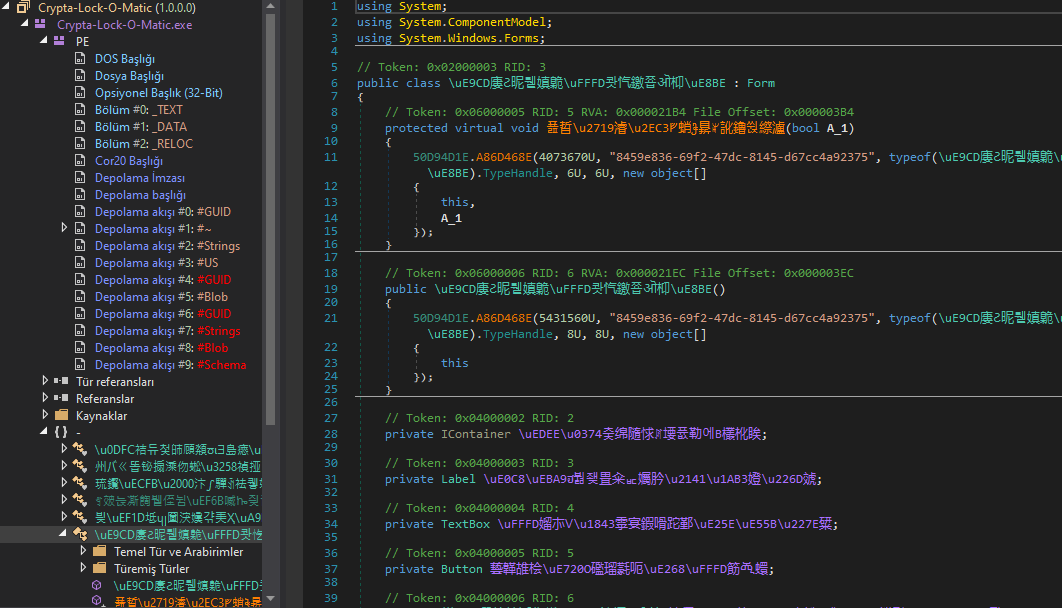Click the PE node module icon
The width and height of the screenshot is (1062, 608).
click(60, 41)
